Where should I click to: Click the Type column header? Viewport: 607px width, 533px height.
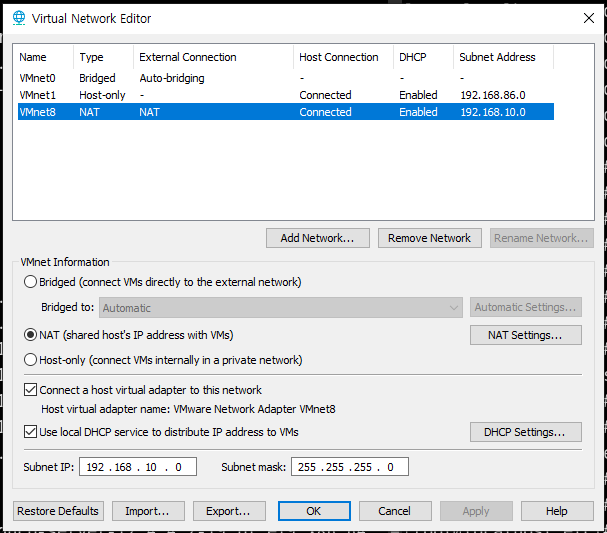point(103,57)
